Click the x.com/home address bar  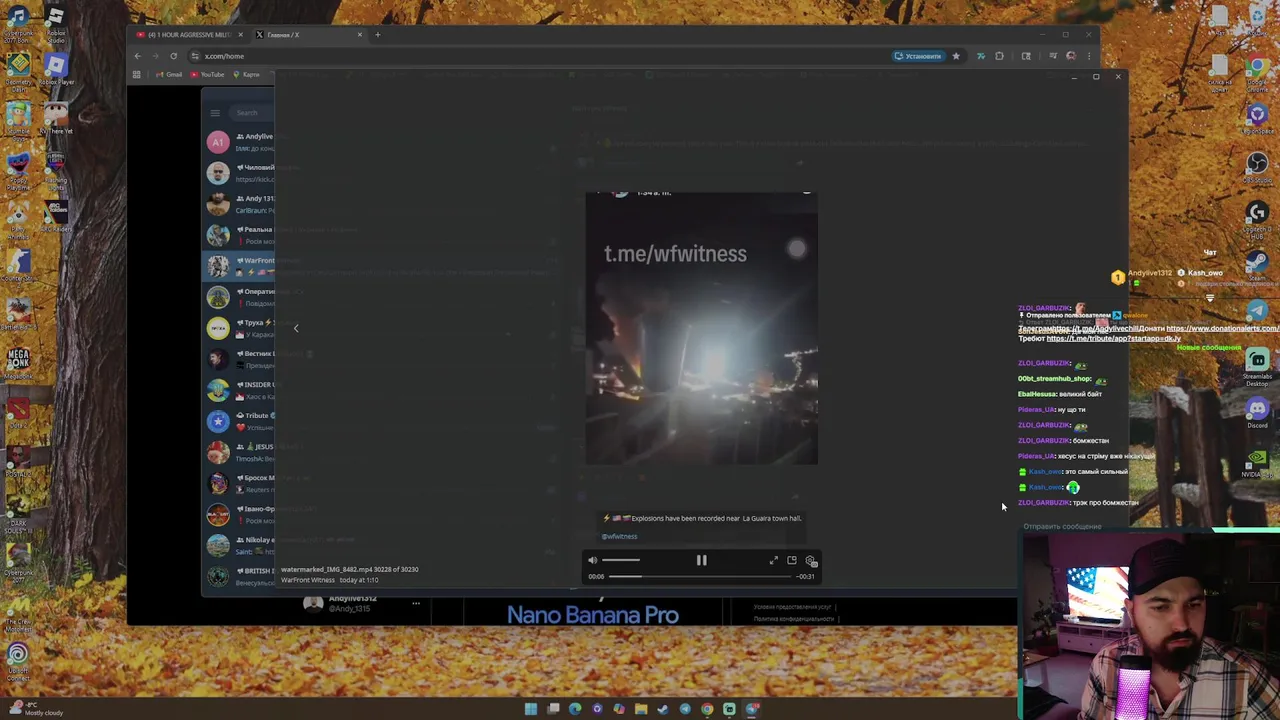[x=540, y=56]
